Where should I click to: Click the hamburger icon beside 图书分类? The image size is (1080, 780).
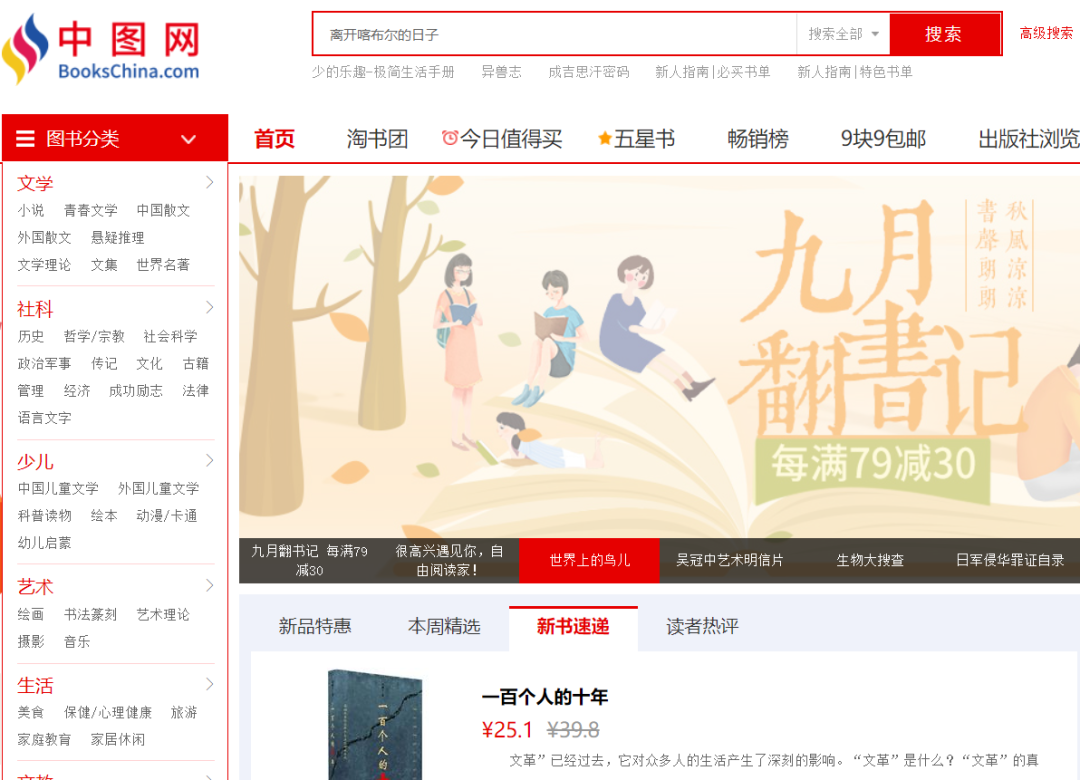pos(25,138)
